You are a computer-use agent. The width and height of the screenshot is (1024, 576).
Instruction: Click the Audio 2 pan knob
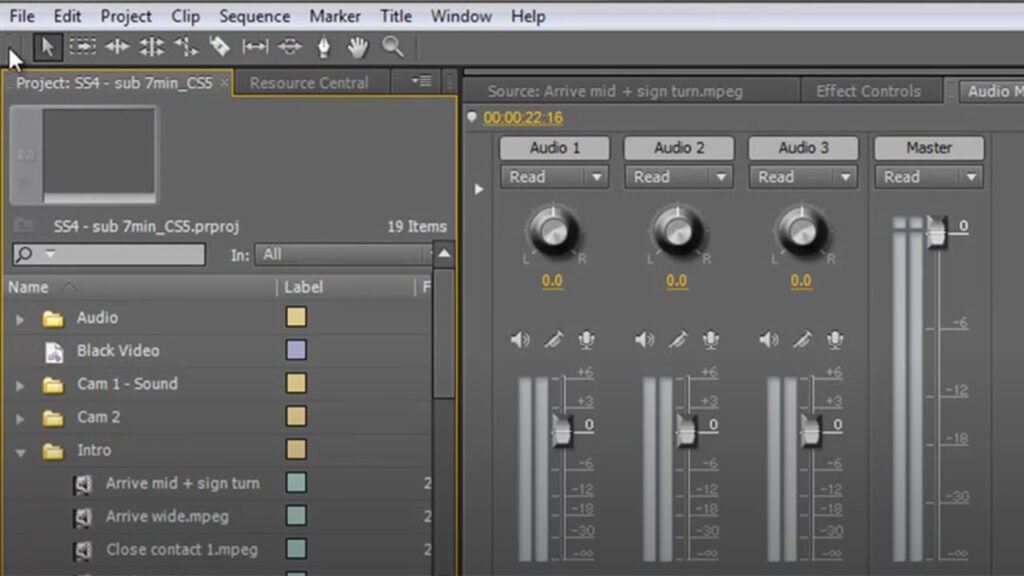[x=678, y=231]
